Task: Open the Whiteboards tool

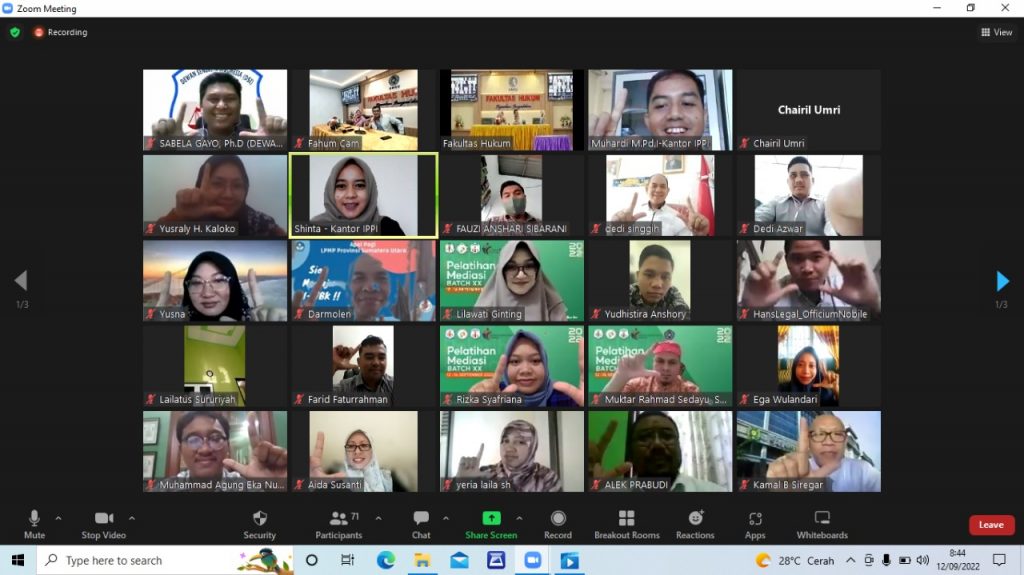Action: pos(822,524)
